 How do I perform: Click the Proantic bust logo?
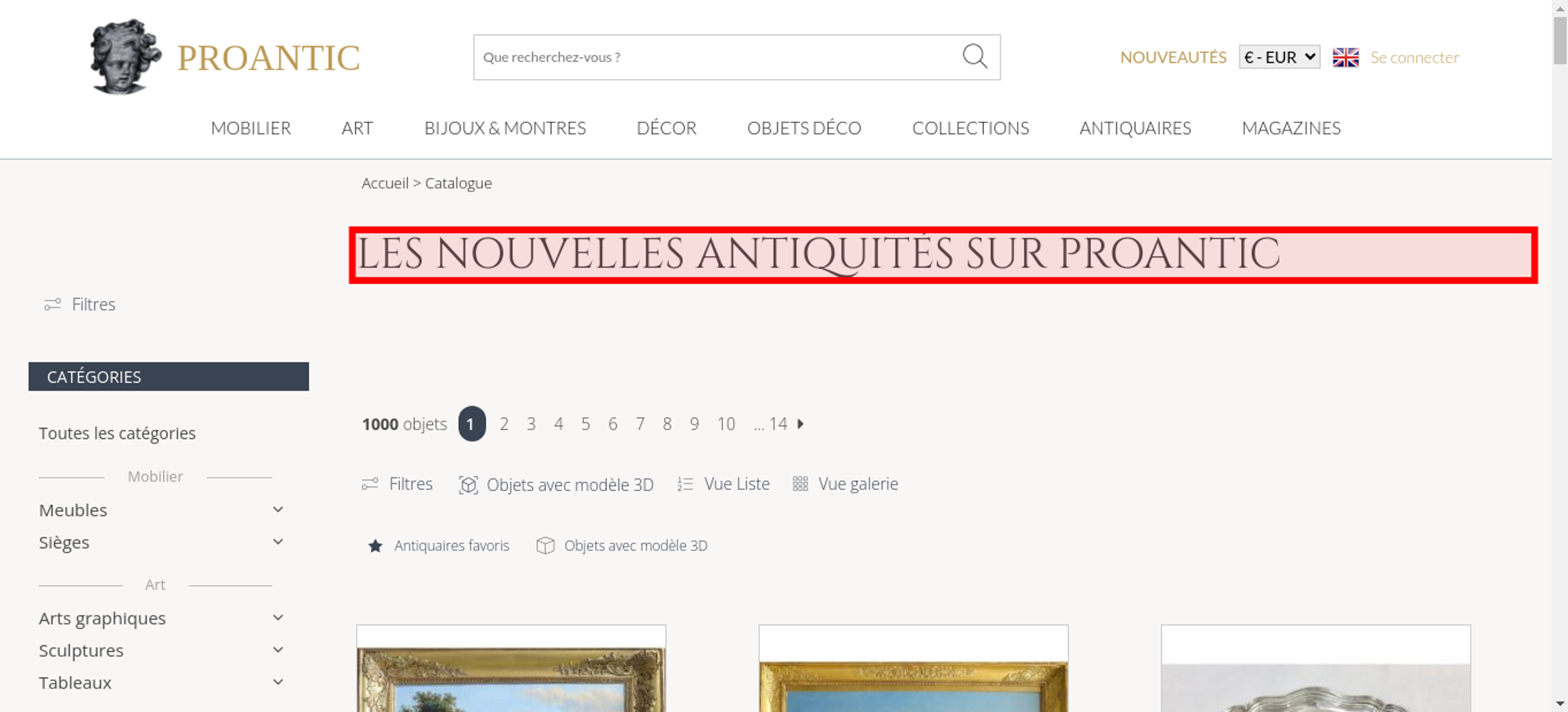125,56
